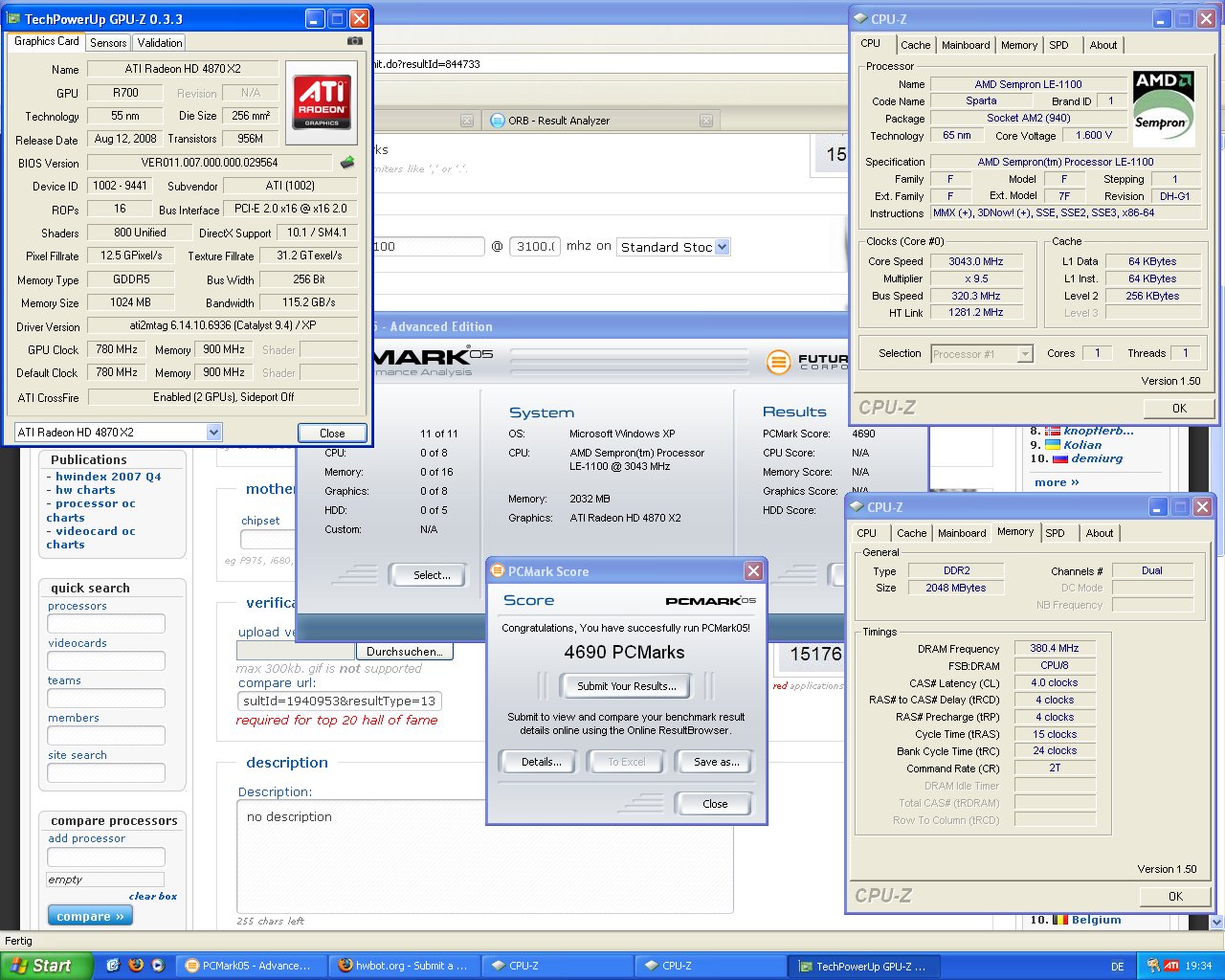Click the Windows Start button
1225x980 pixels.
46,966
